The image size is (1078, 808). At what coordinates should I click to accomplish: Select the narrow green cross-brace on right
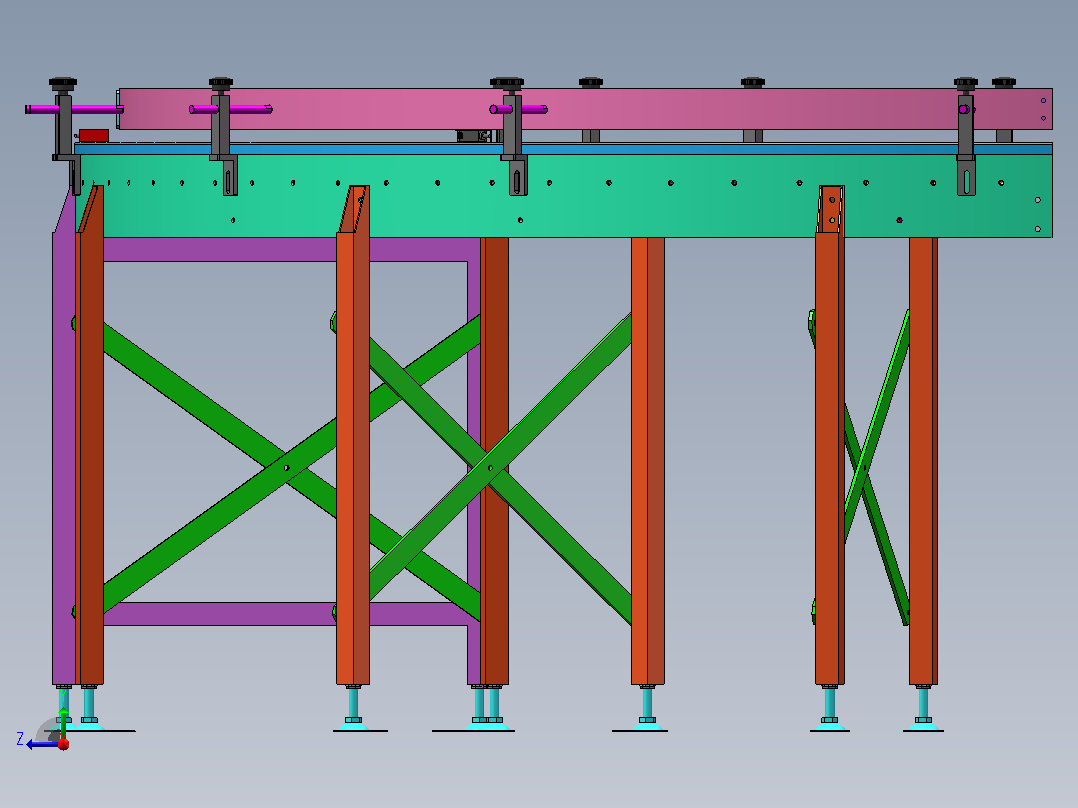(877, 468)
